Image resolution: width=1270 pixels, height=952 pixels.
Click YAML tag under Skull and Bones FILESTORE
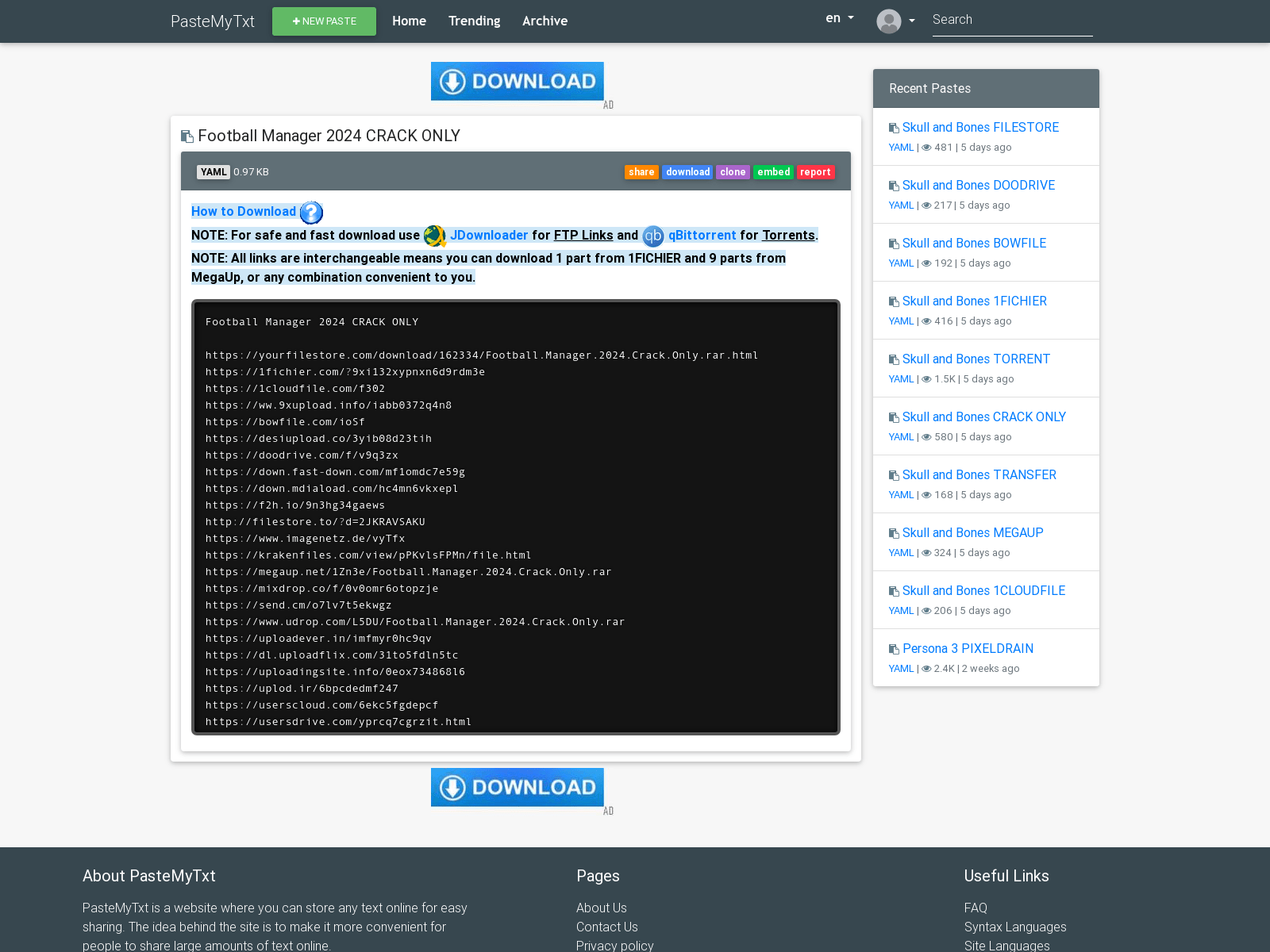tap(901, 148)
